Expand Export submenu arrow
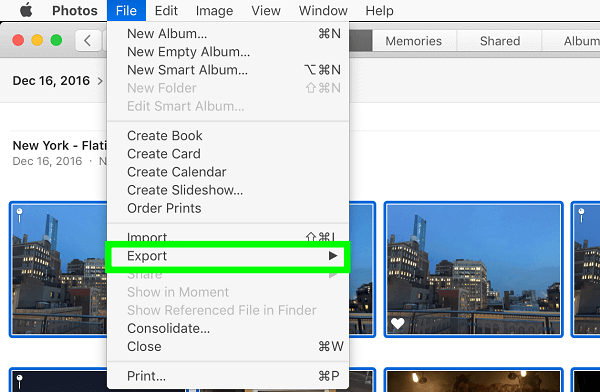Screen dimensions: 600x392 333,256
